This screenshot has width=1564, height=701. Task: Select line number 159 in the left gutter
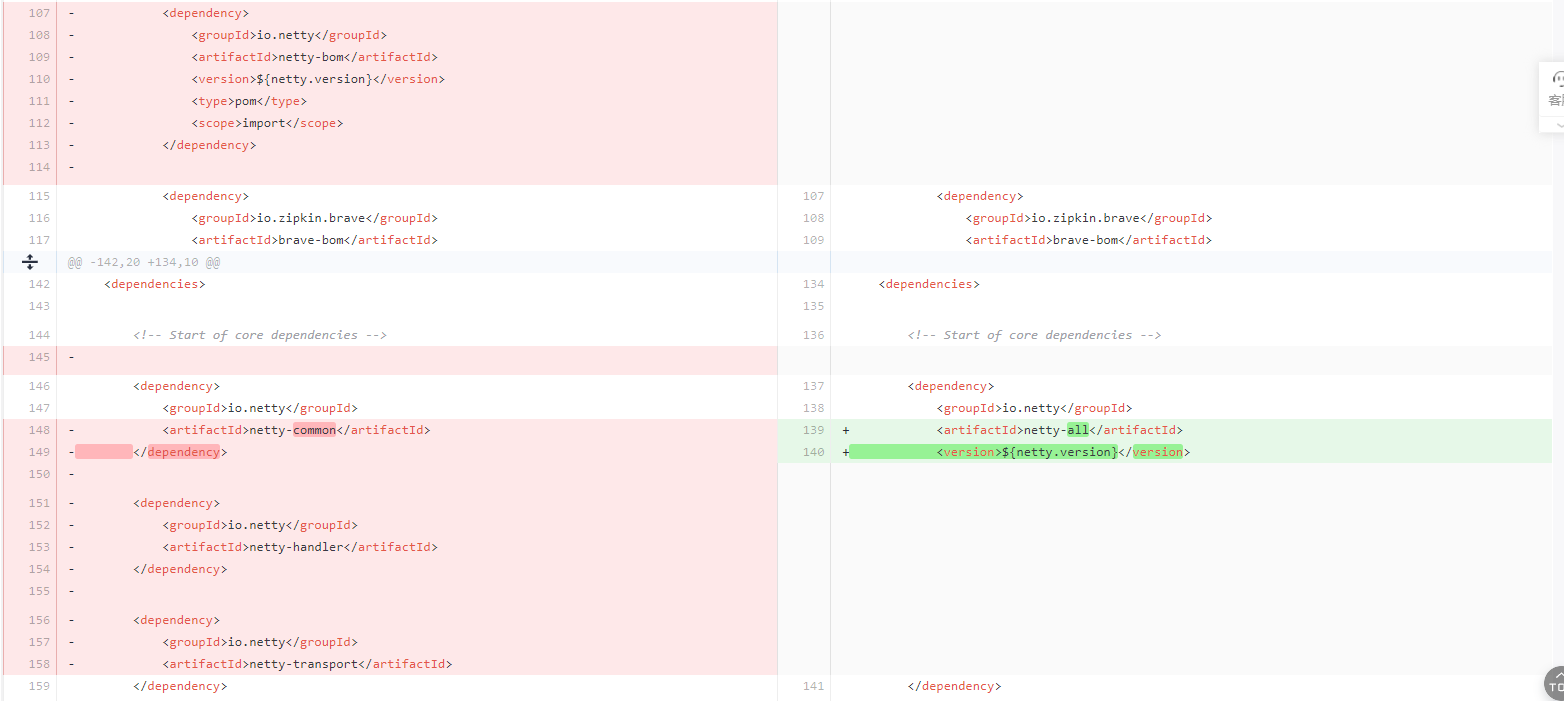point(38,685)
